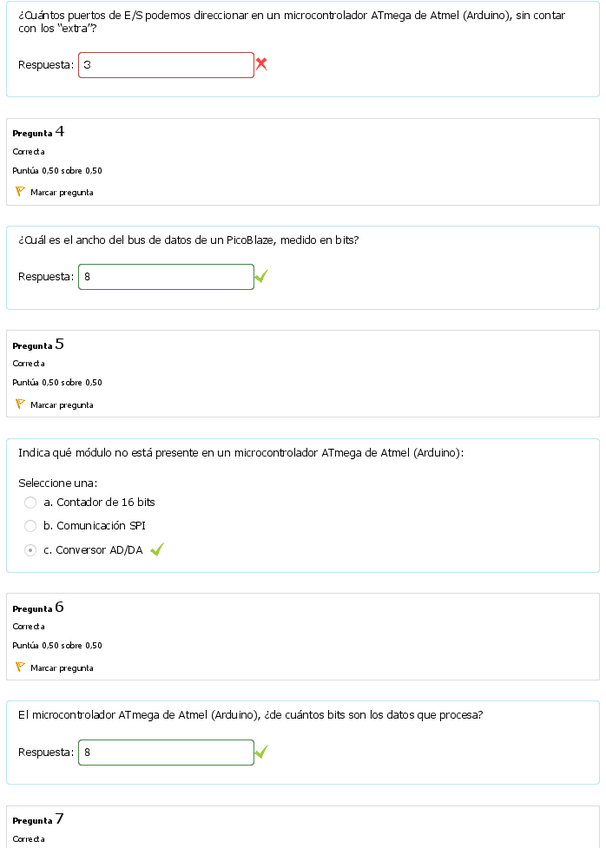Click green checkmark beside PicoBlaze answer
This screenshot has height=848, width=606.
[262, 277]
